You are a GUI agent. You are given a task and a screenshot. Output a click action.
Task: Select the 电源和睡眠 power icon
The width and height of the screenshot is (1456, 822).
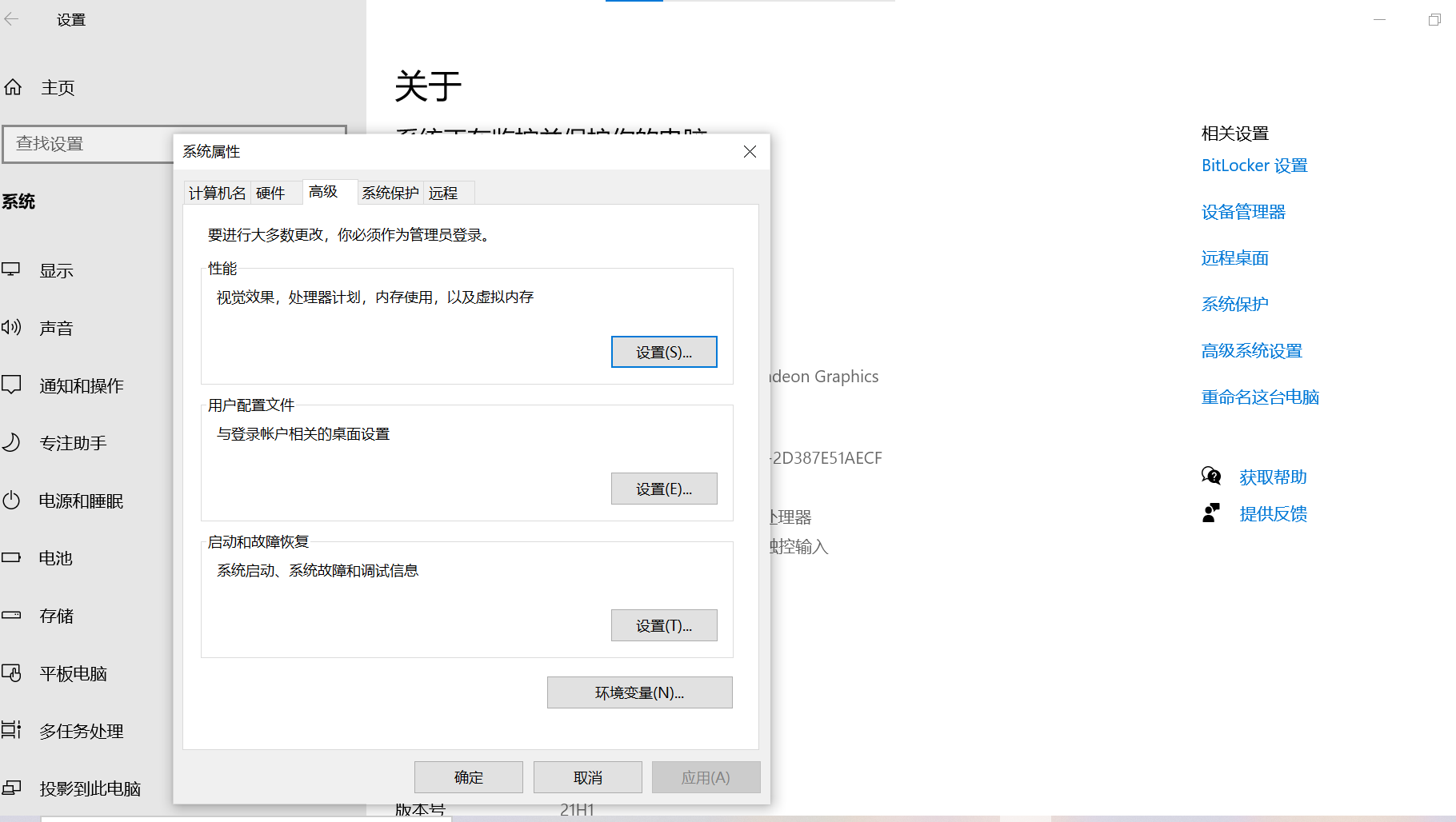coord(13,500)
